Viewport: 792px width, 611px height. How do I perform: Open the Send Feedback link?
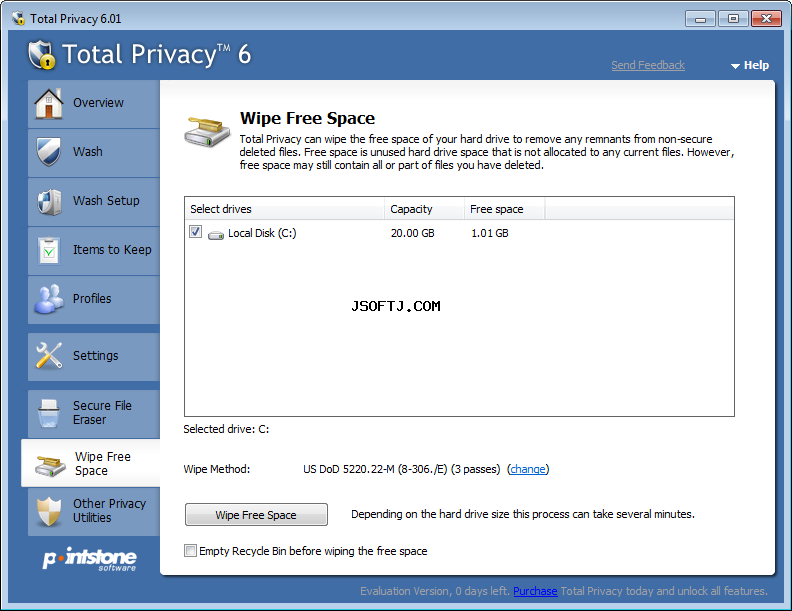(x=648, y=65)
